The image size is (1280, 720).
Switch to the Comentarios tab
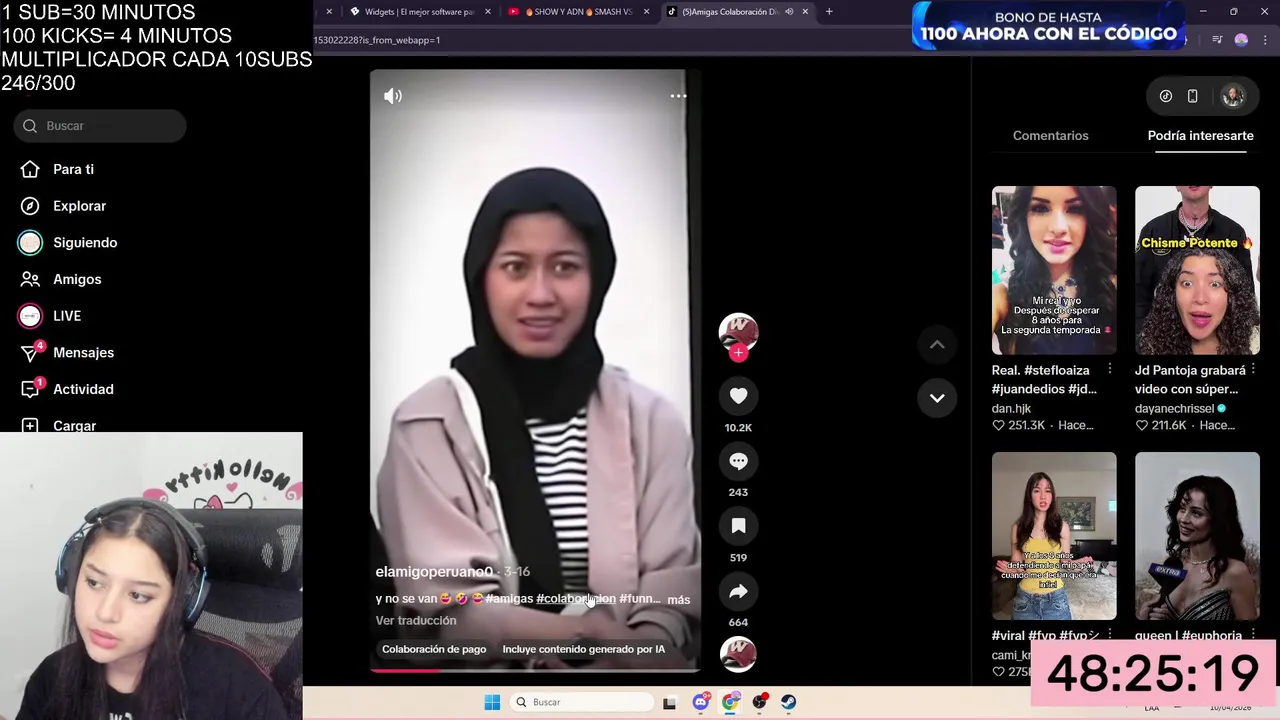pyautogui.click(x=1050, y=135)
